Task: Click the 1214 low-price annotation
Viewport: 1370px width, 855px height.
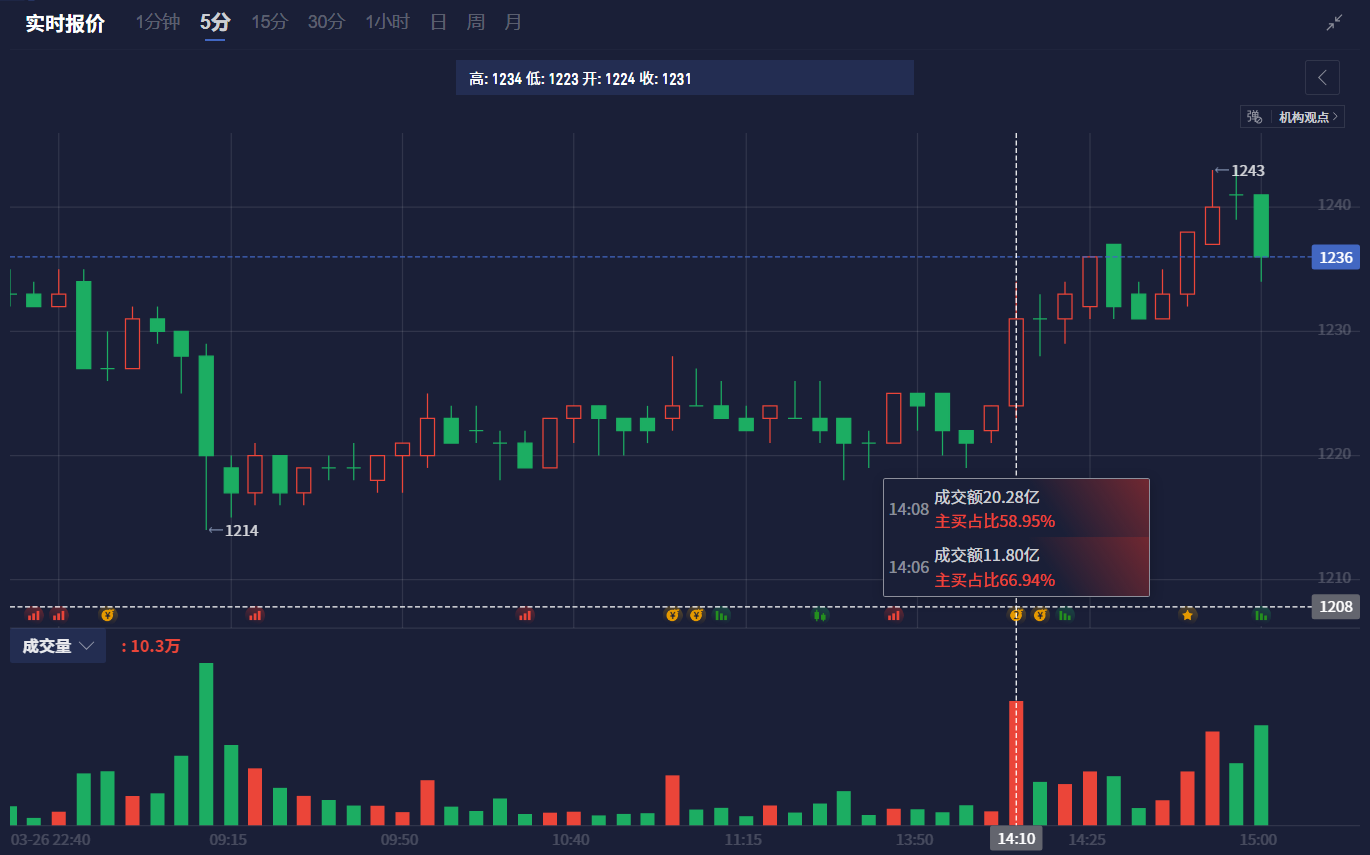Action: [233, 530]
